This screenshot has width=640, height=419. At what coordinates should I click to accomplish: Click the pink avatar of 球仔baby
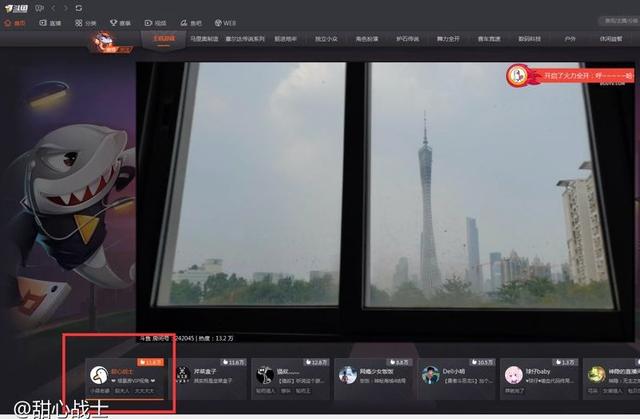coord(513,375)
